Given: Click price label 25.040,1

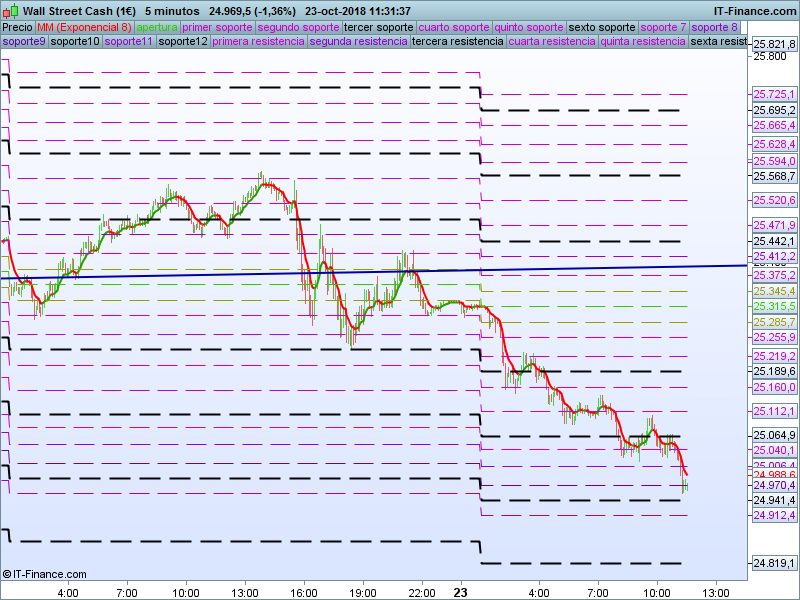Looking at the screenshot, I should [774, 450].
